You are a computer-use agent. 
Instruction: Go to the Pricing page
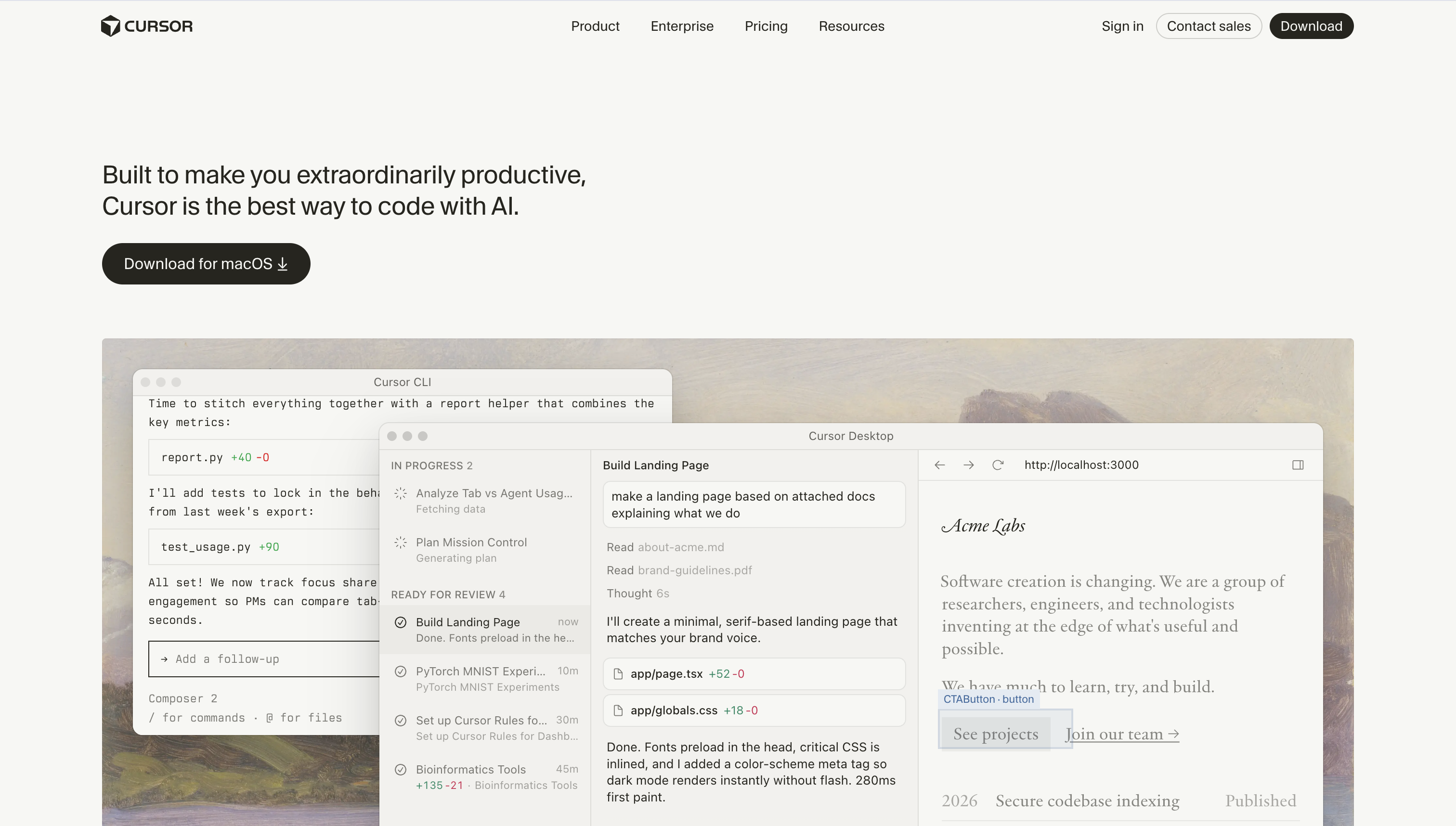pyautogui.click(x=766, y=26)
